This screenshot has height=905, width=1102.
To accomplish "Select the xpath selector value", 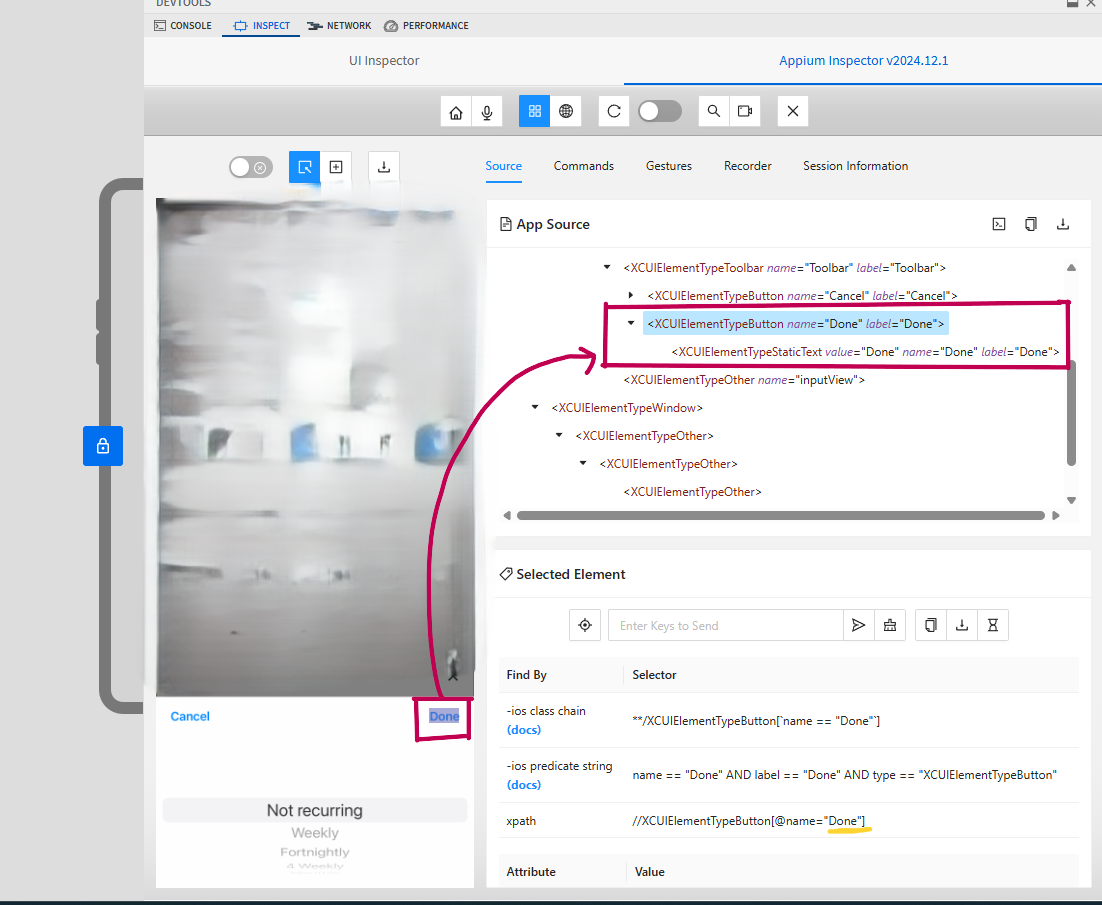I will pos(748,821).
